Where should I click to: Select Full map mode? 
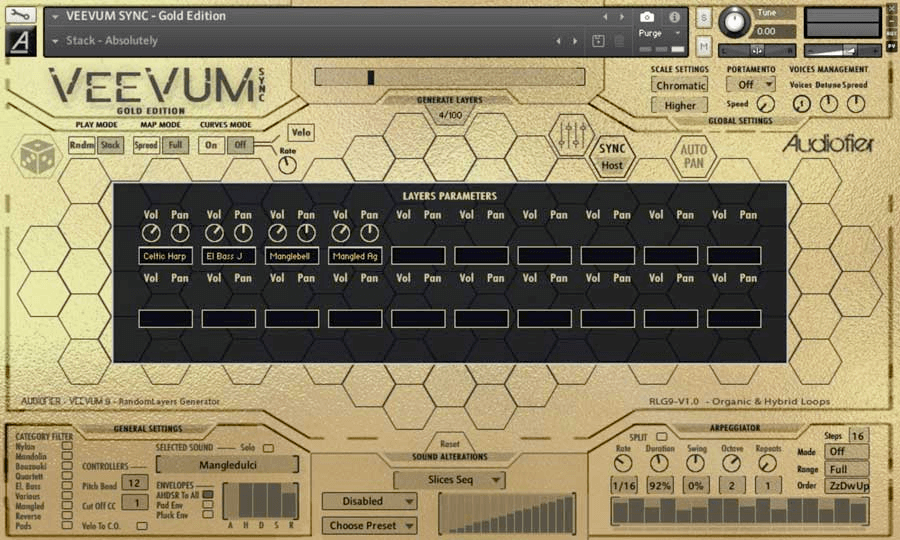point(176,145)
